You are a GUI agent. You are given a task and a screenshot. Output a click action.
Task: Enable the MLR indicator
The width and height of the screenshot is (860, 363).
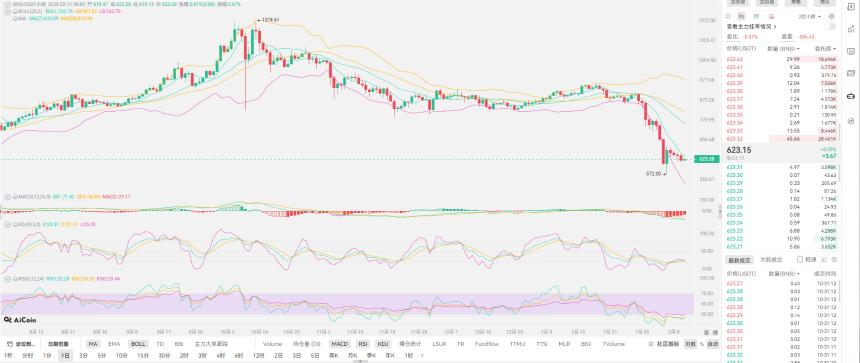pyautogui.click(x=564, y=344)
